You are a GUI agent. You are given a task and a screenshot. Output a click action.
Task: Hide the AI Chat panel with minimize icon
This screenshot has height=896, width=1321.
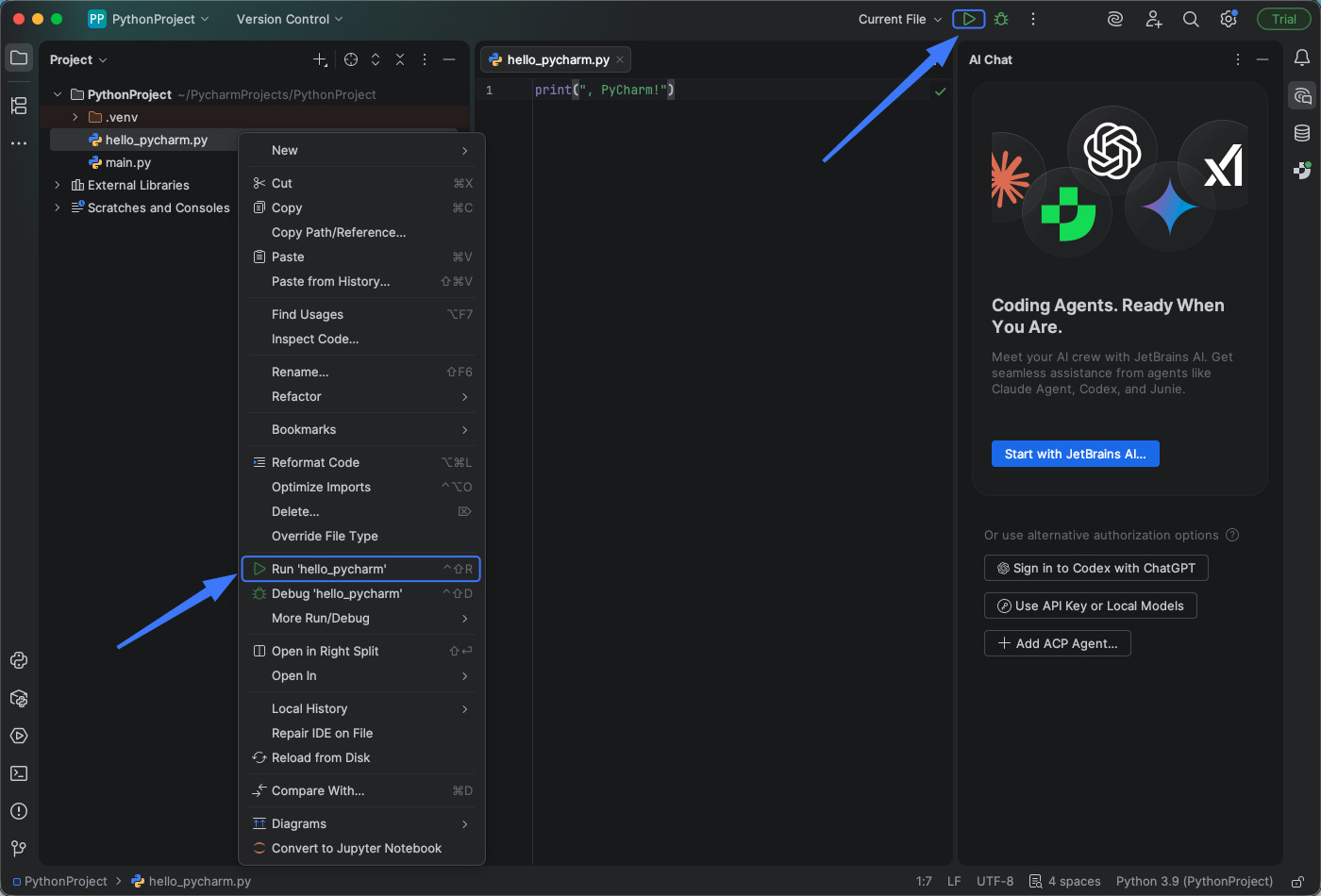(x=1262, y=59)
